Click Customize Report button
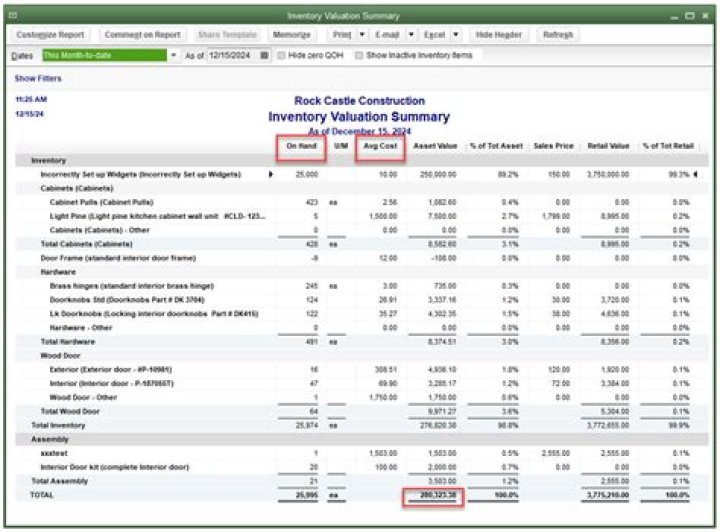The width and height of the screenshot is (720, 532). coord(50,35)
